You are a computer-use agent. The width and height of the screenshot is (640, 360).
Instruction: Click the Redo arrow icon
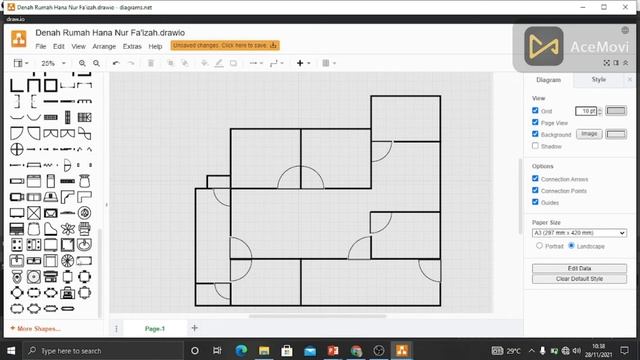pyautogui.click(x=131, y=63)
